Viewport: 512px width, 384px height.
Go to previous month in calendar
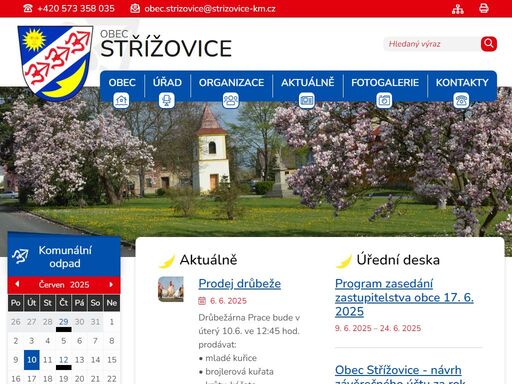[x=17, y=284]
